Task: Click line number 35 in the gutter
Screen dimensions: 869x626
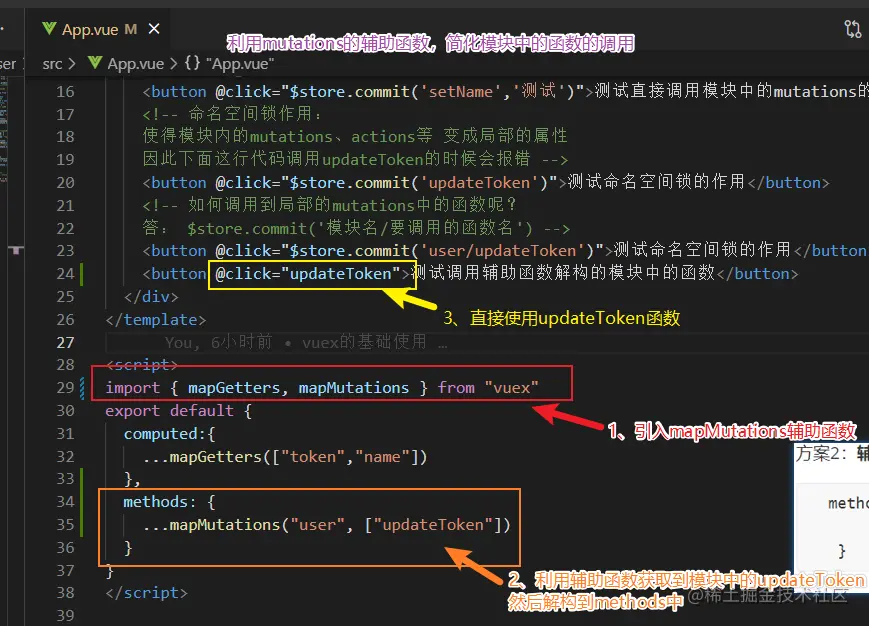Action: point(65,525)
